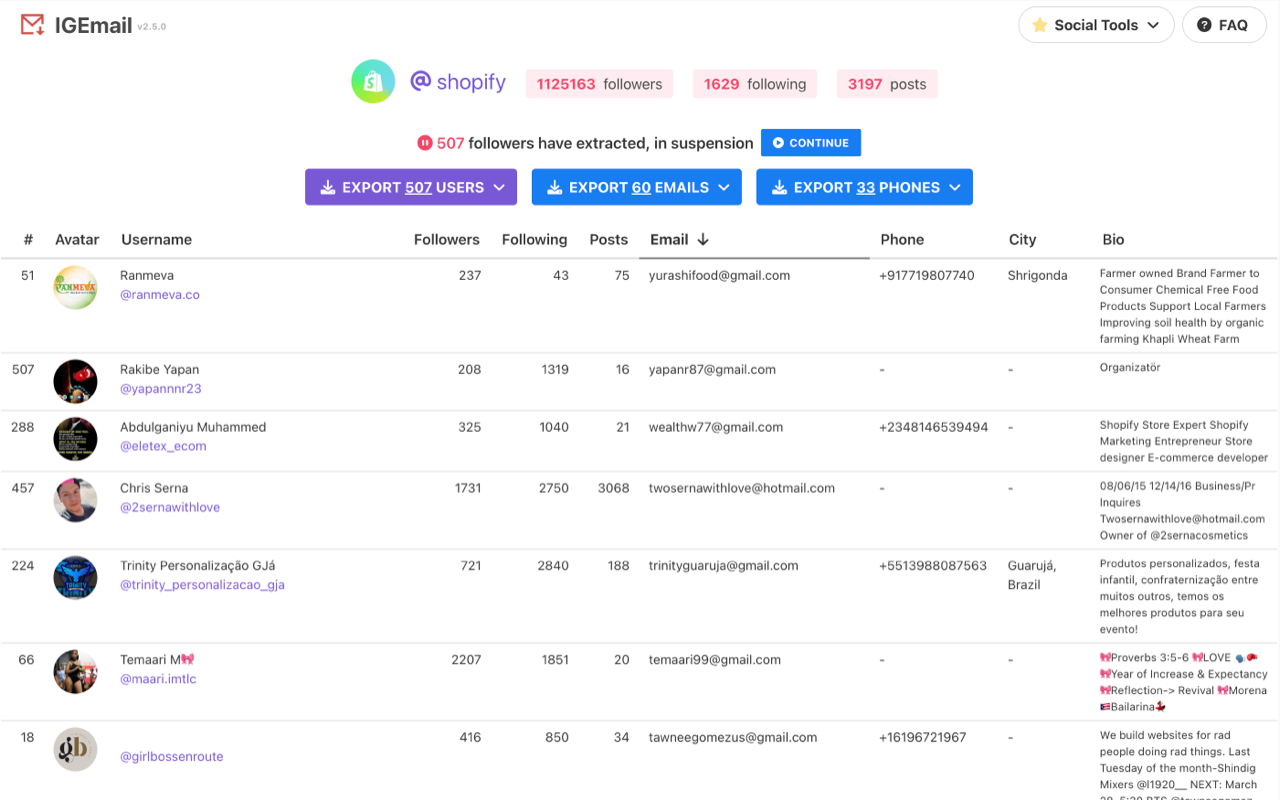Select email wealthw77@gmail.com
The width and height of the screenshot is (1280, 800).
pos(716,427)
